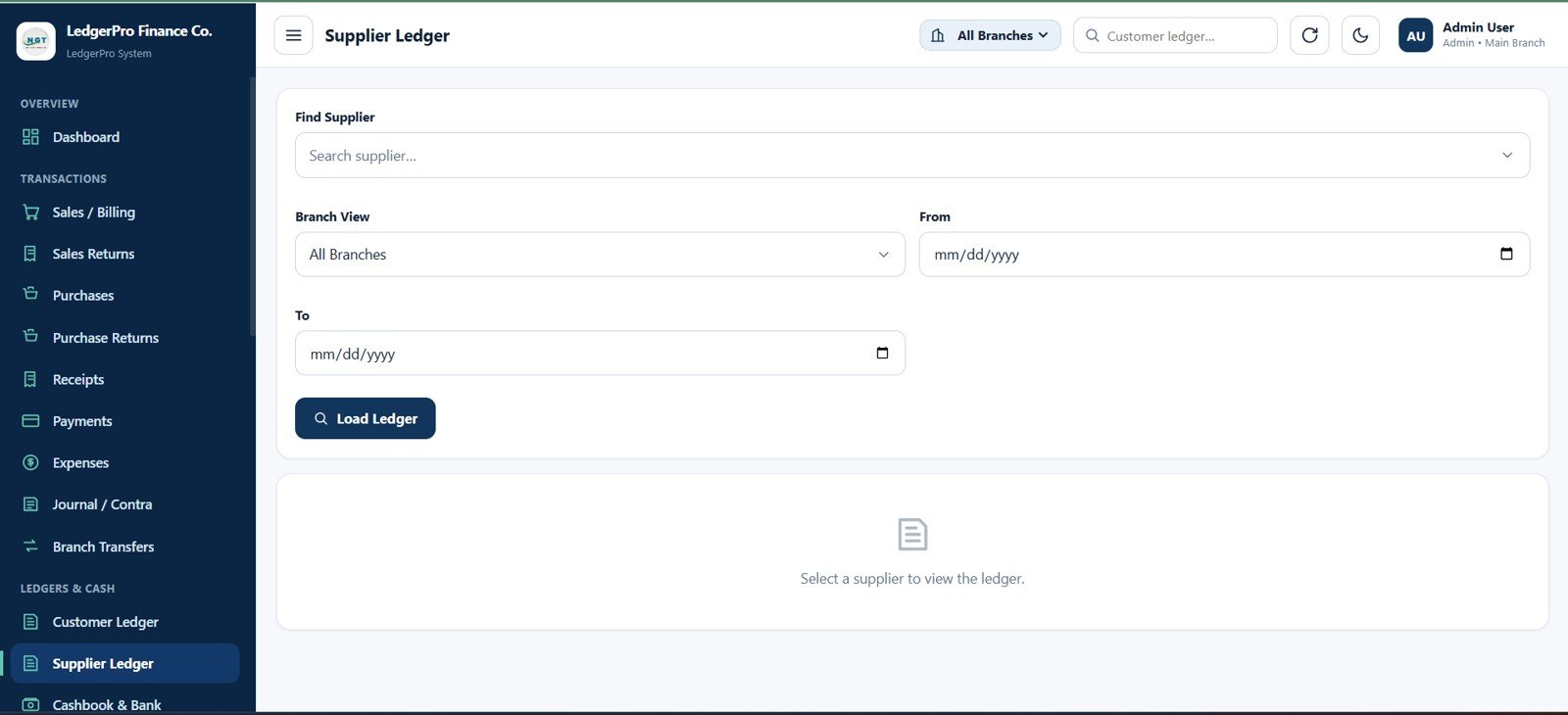Go to Branch Transfers
Screen dimensions: 1568x715
click(x=124, y=547)
